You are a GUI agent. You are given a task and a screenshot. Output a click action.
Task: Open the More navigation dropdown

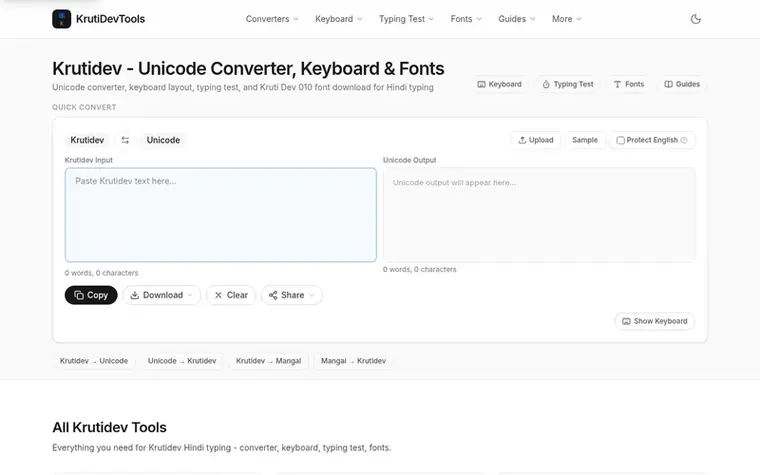(x=567, y=19)
